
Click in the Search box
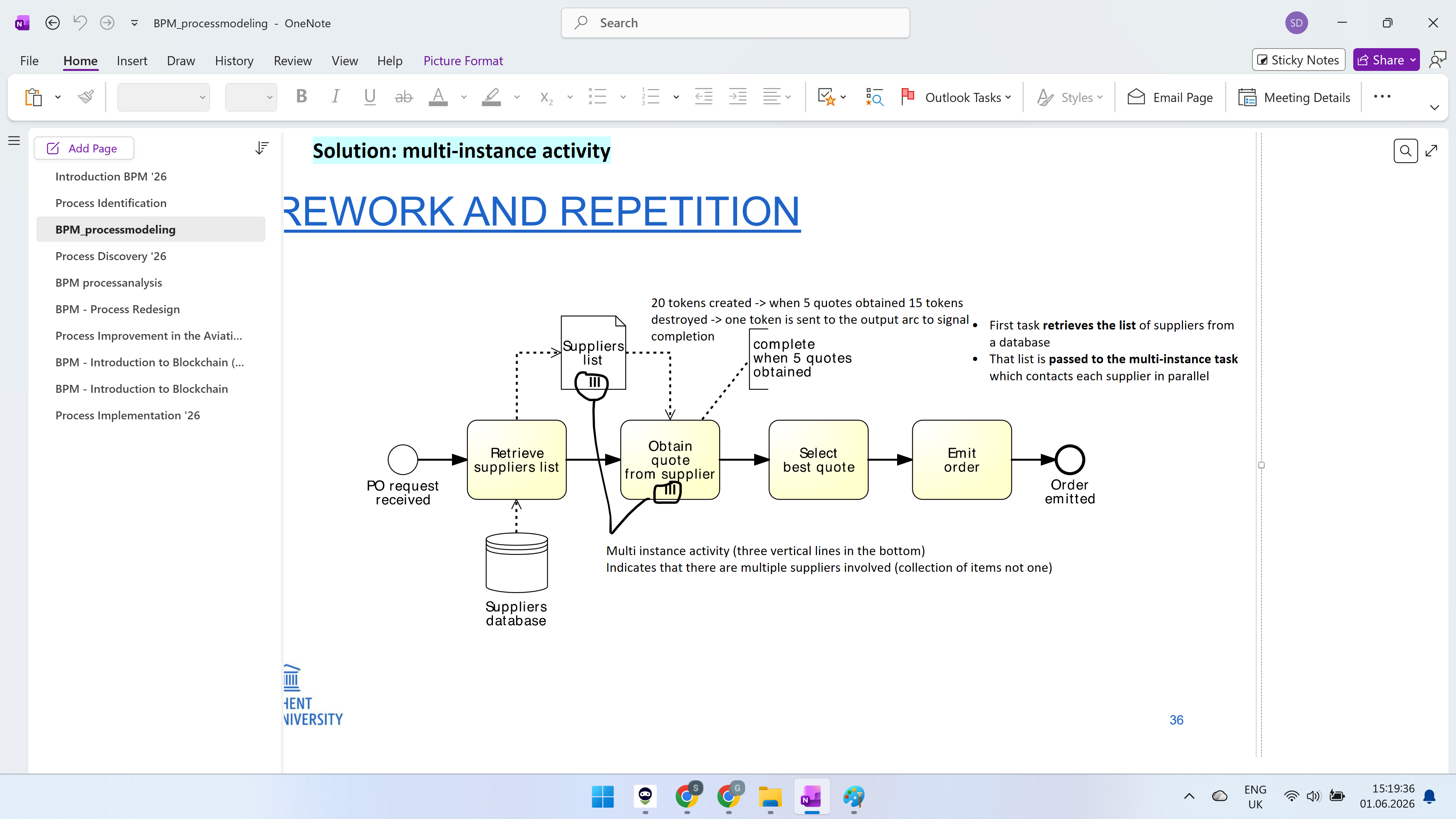735,23
